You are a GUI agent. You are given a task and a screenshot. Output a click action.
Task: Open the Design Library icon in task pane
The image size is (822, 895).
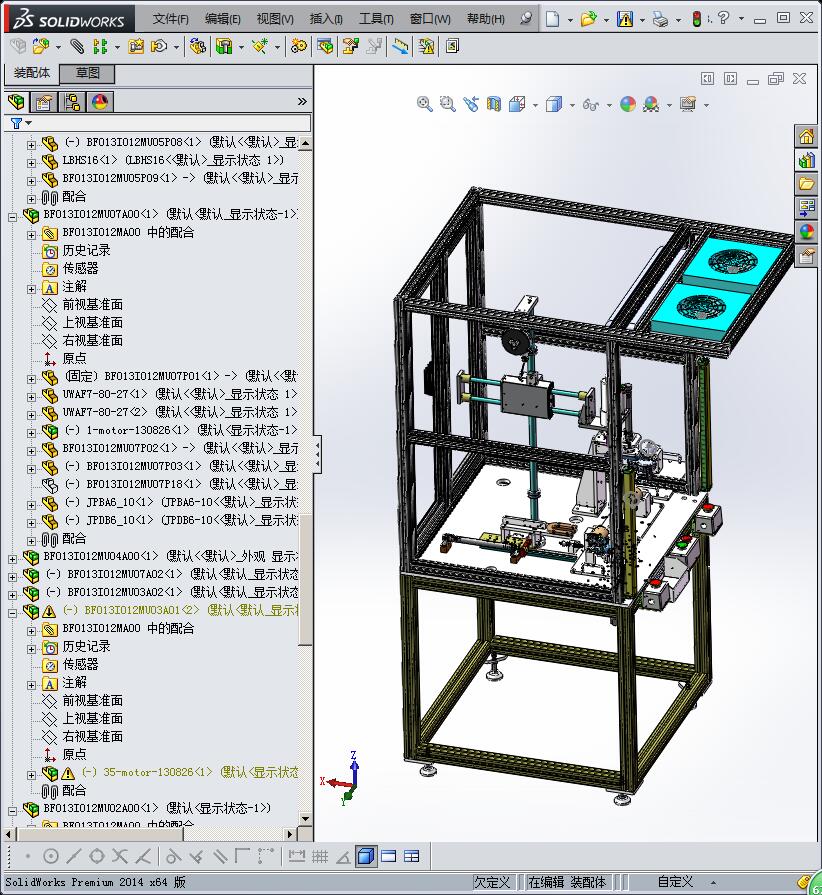806,160
